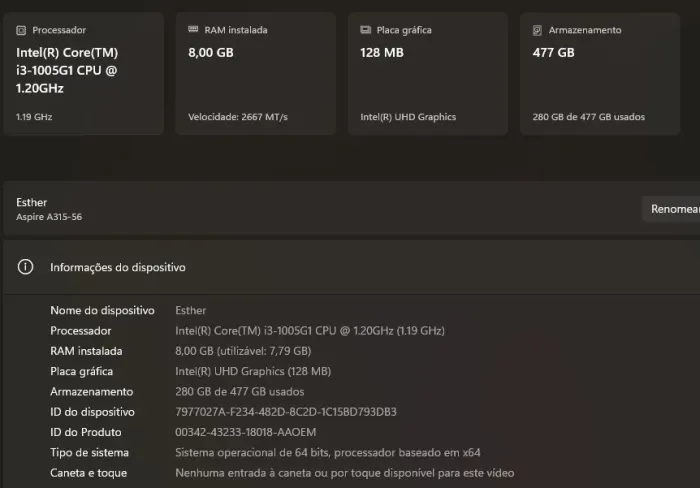Open the Placa gráfica summary card
Image resolution: width=700 pixels, height=488 pixels.
tap(428, 74)
